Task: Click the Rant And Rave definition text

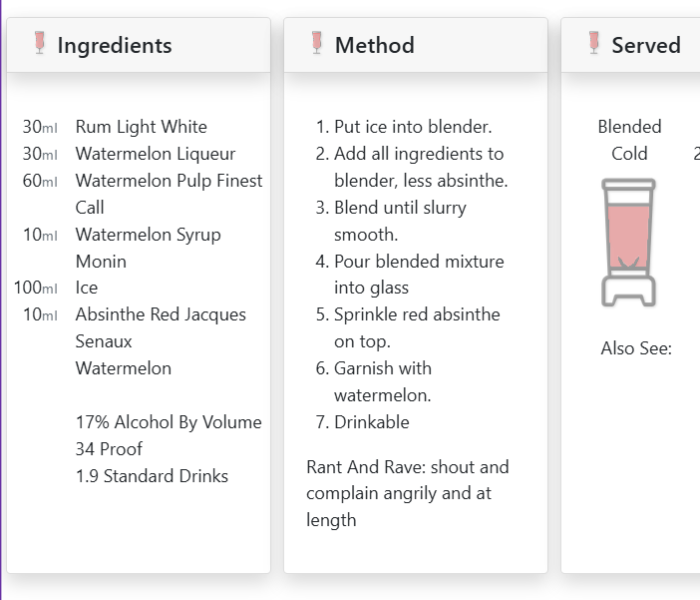Action: (x=407, y=493)
